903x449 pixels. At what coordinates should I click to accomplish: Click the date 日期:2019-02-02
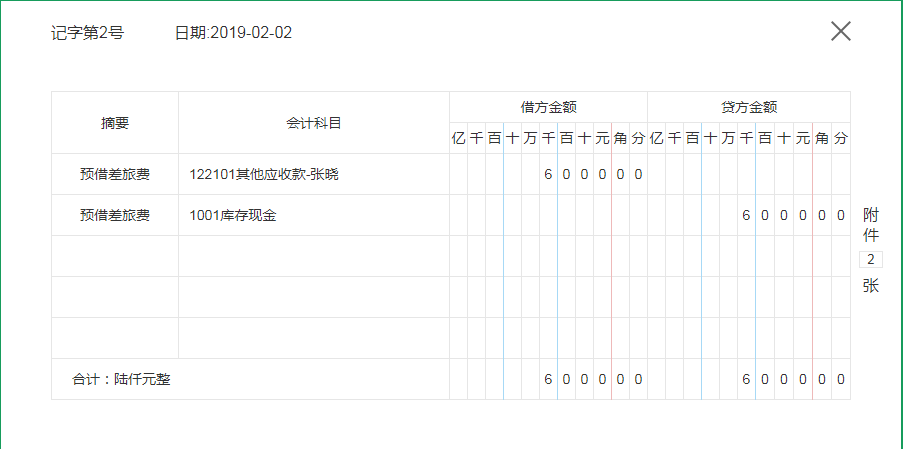click(x=233, y=33)
